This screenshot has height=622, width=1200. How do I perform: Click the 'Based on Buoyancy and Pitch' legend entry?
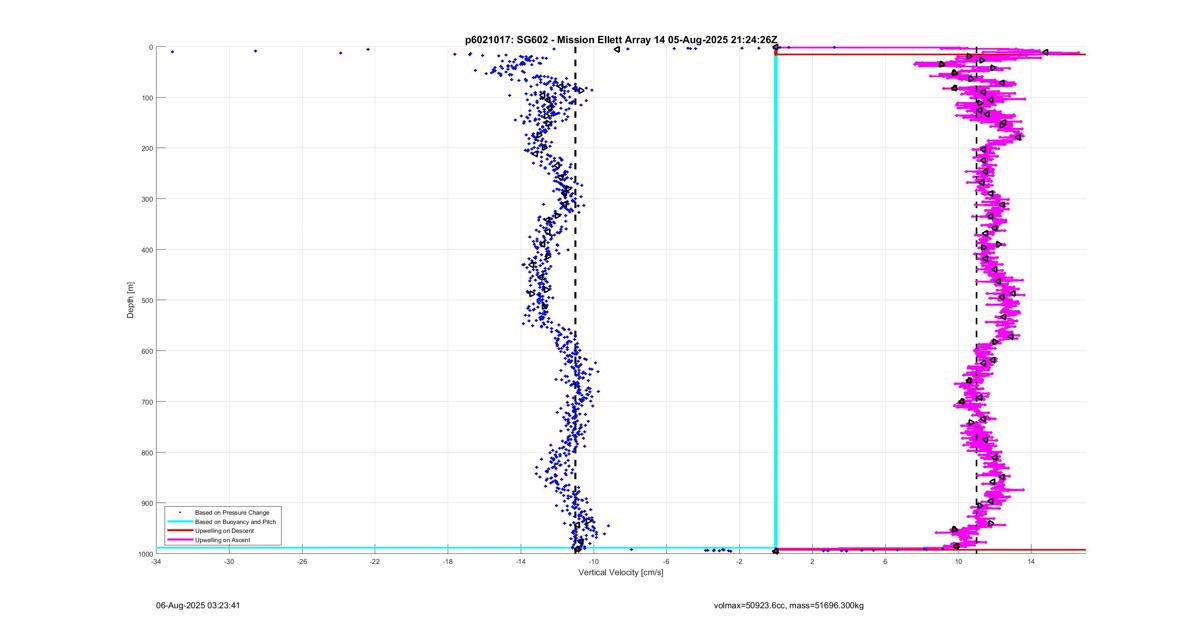coord(235,521)
